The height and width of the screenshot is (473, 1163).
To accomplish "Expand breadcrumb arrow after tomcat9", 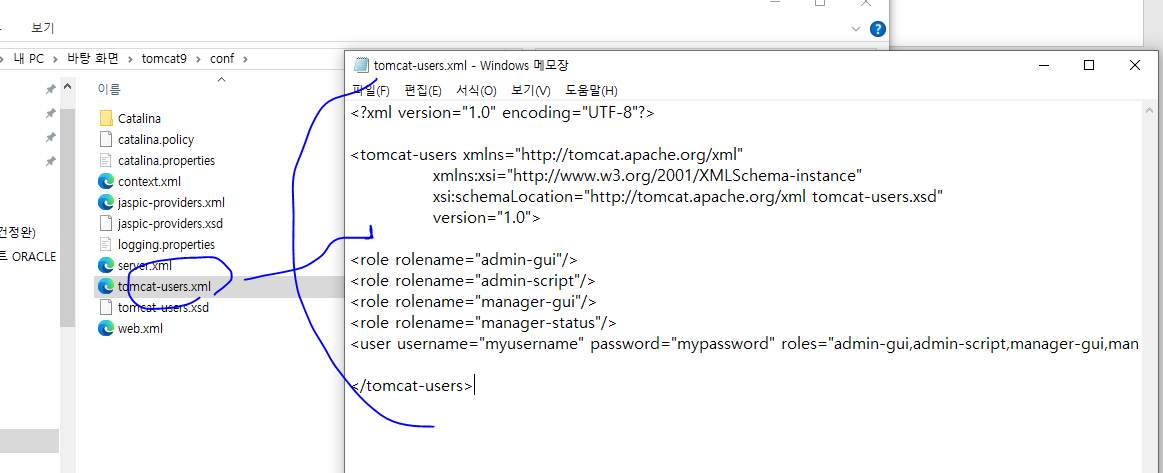I will (198, 59).
